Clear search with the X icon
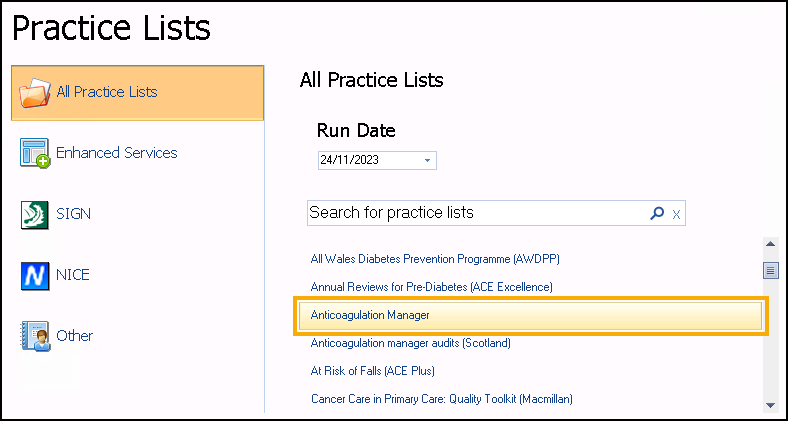Screen dimensions: 788x421 tap(676, 213)
